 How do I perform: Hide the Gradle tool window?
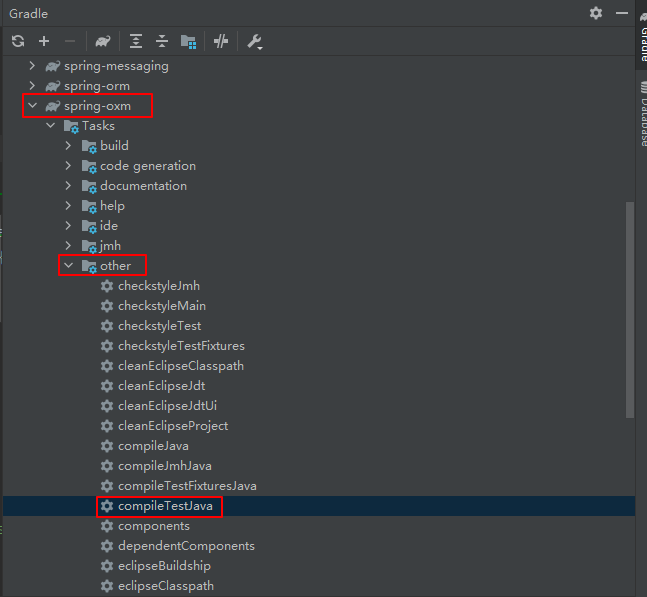621,13
